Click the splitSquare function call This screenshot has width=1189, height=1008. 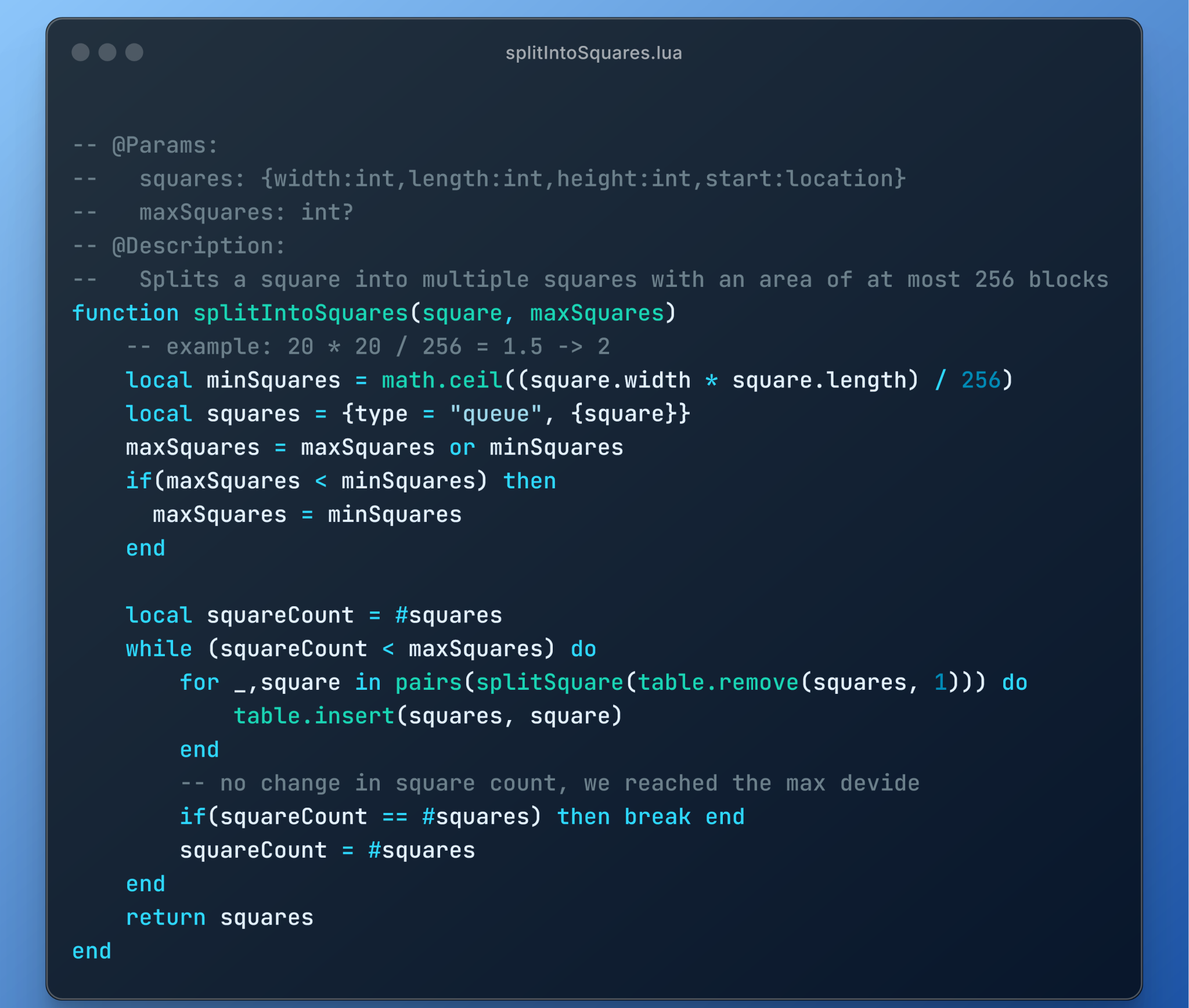(x=549, y=682)
